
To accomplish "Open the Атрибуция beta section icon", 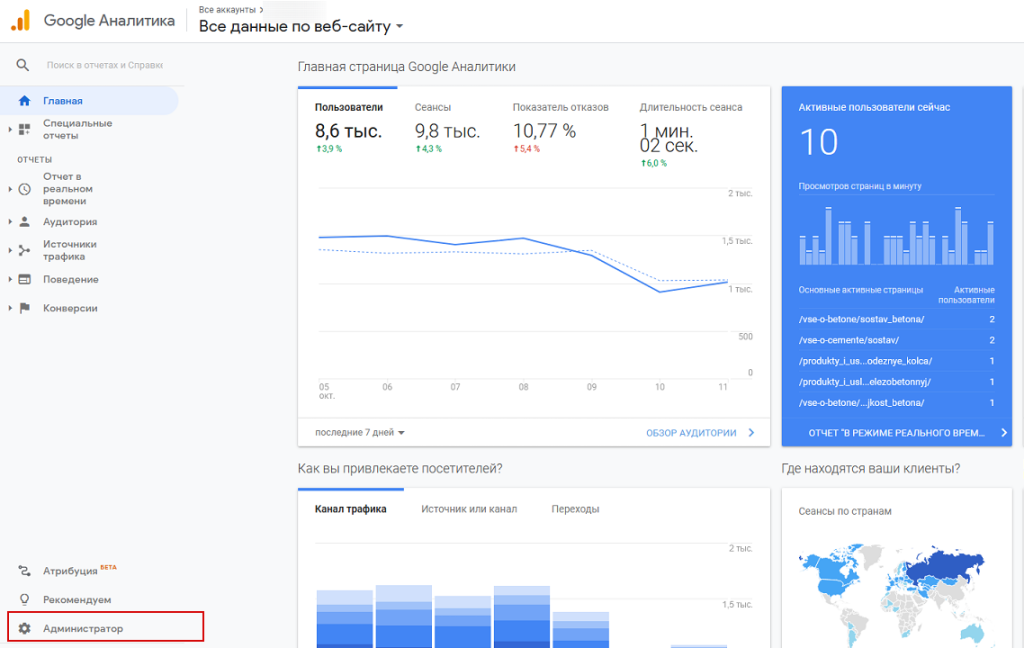I will [24, 570].
